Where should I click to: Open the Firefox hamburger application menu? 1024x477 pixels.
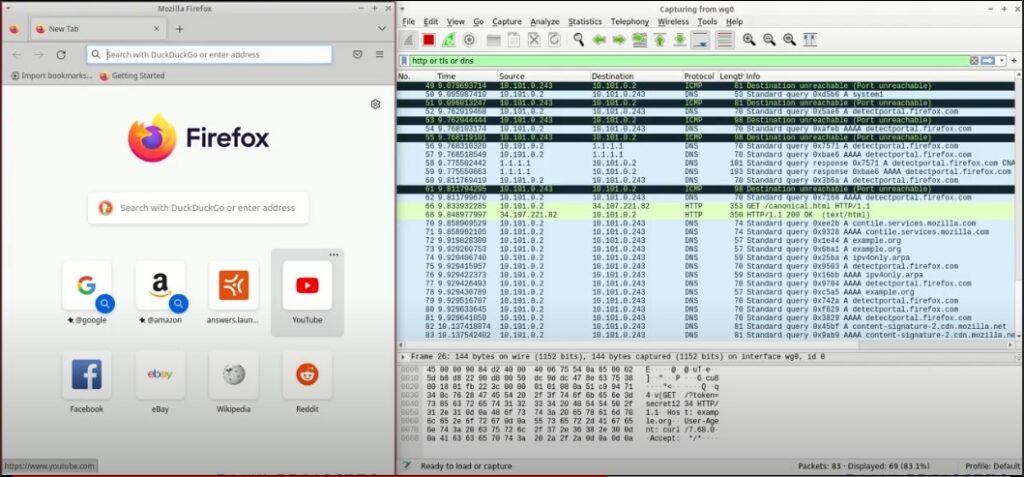(380, 55)
